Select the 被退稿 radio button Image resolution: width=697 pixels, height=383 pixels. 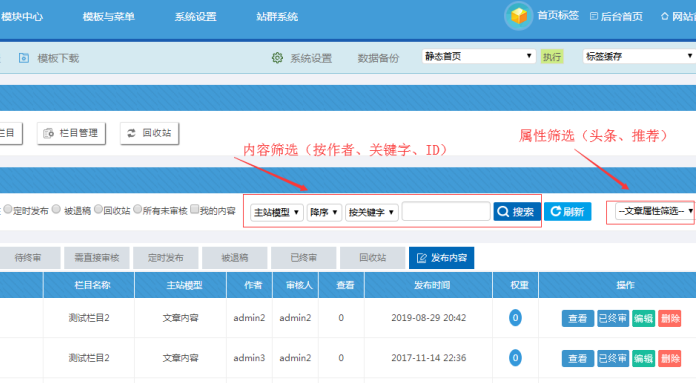(x=56, y=209)
